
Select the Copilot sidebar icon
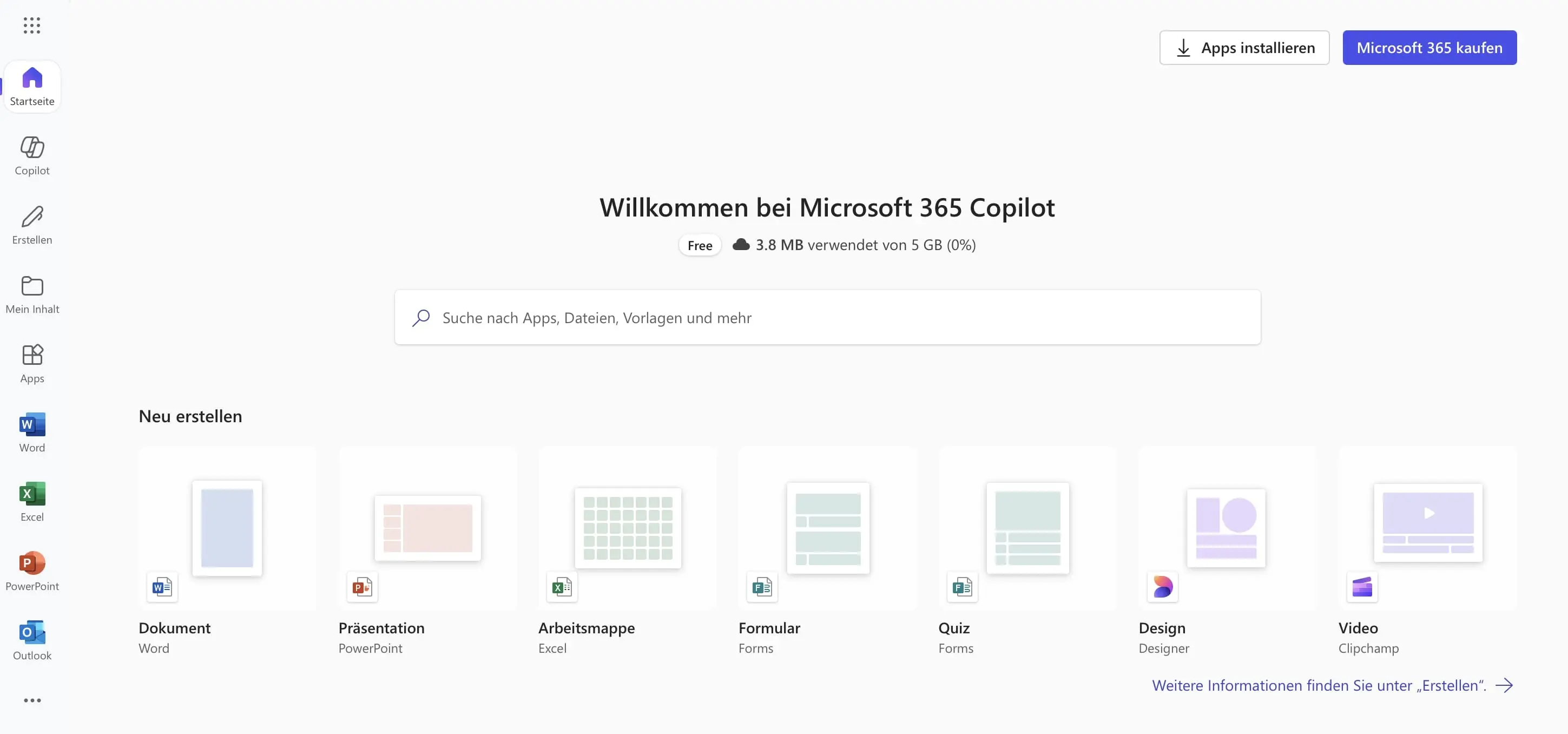click(x=31, y=155)
